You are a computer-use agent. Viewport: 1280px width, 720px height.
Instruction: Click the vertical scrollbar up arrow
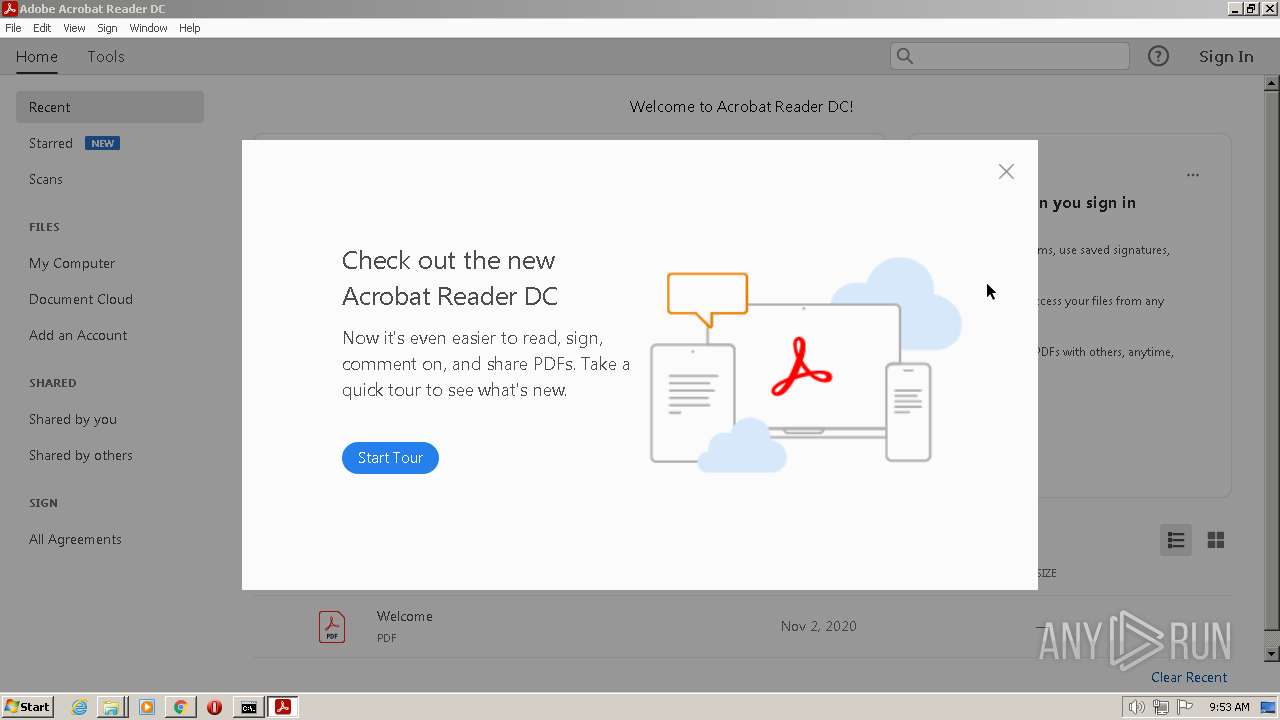[x=1272, y=83]
